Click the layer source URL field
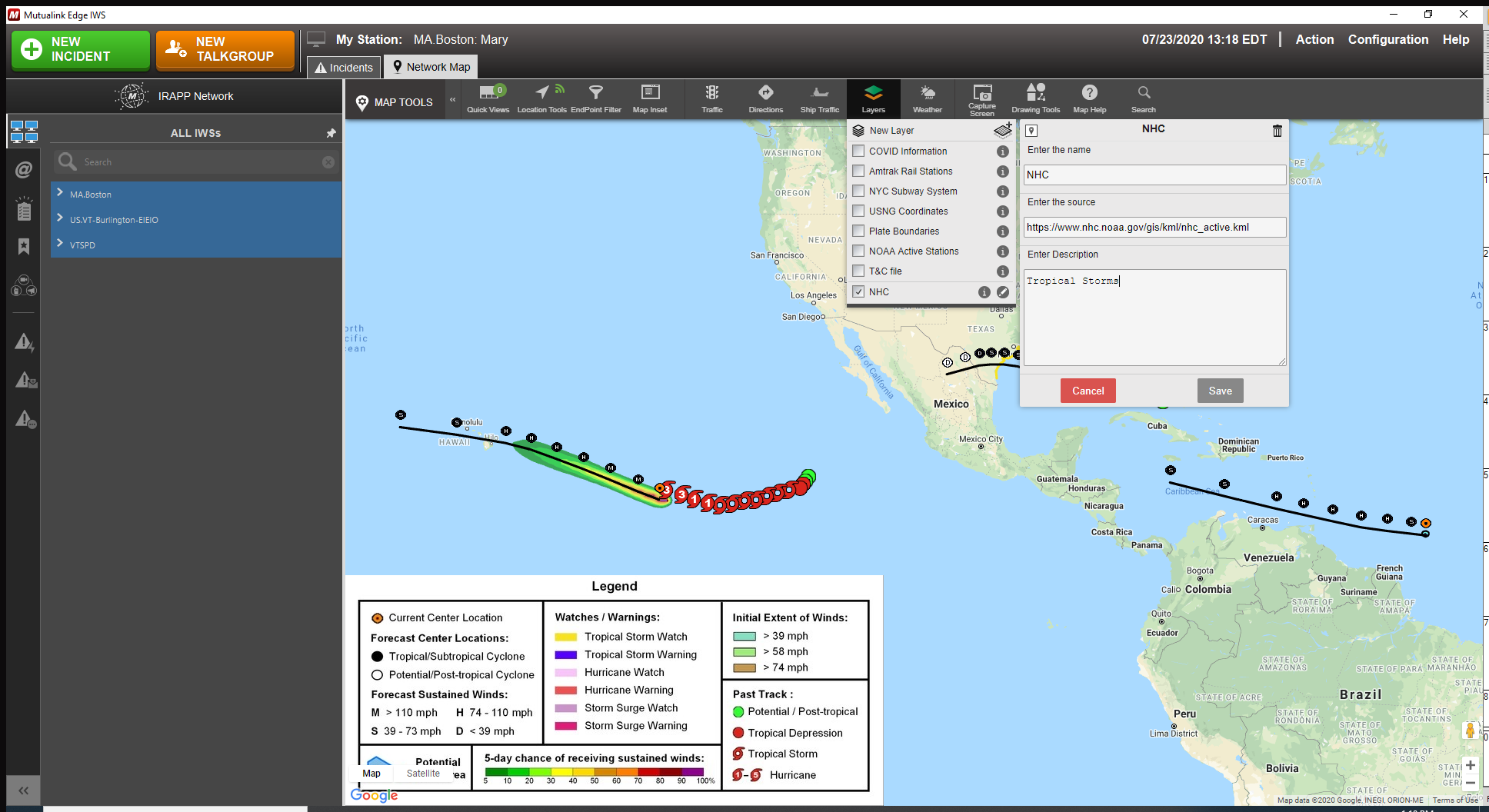Image resolution: width=1489 pixels, height=812 pixels. click(1154, 227)
